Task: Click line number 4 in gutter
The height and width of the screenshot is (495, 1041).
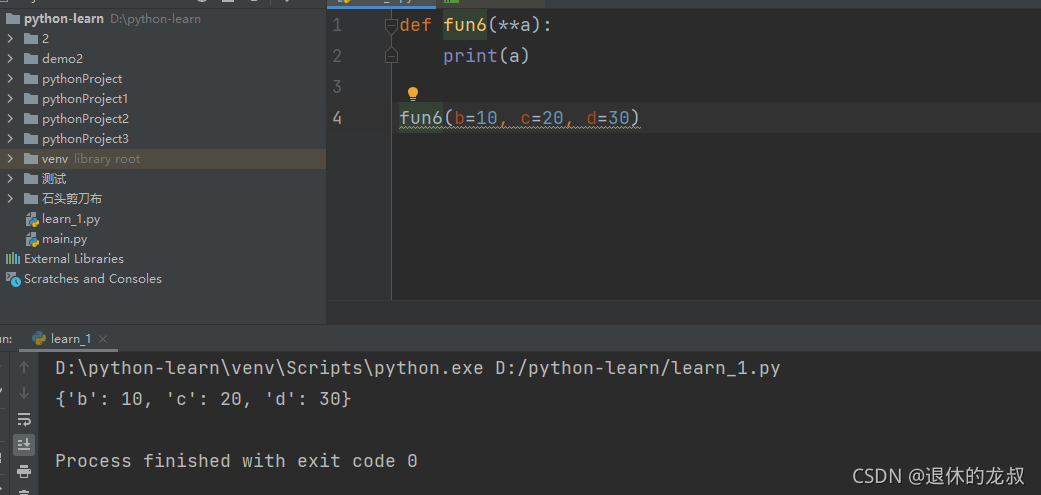Action: [337, 117]
